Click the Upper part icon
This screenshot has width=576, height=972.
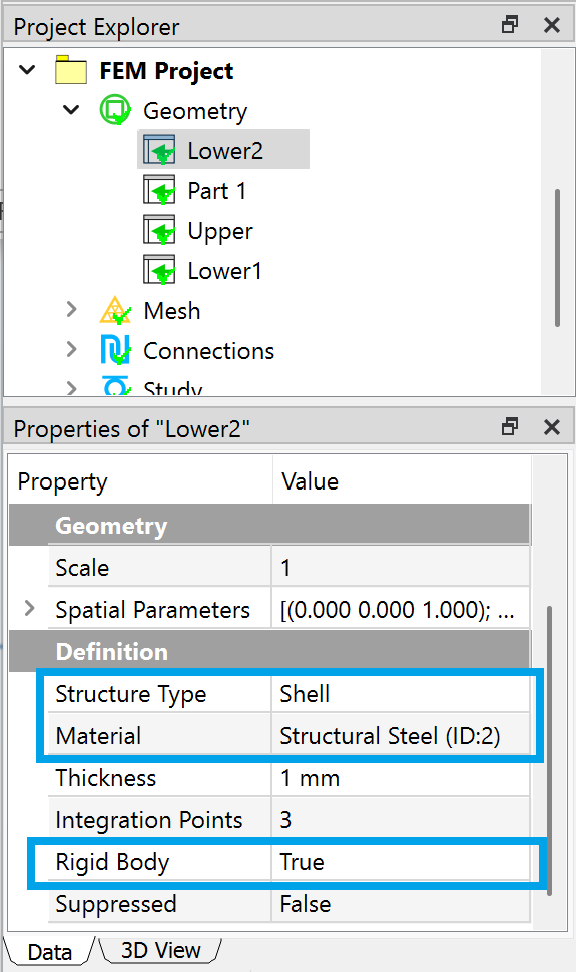(159, 230)
